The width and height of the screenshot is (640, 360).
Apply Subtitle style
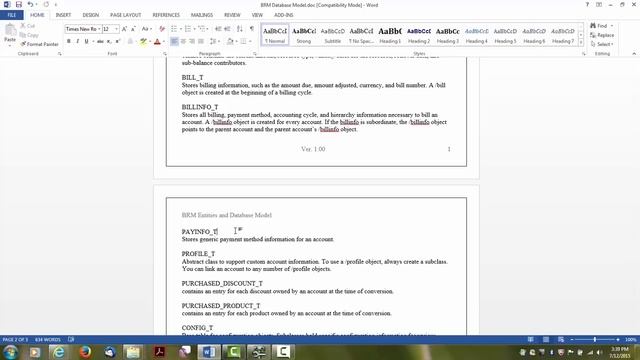pyautogui.click(x=333, y=35)
